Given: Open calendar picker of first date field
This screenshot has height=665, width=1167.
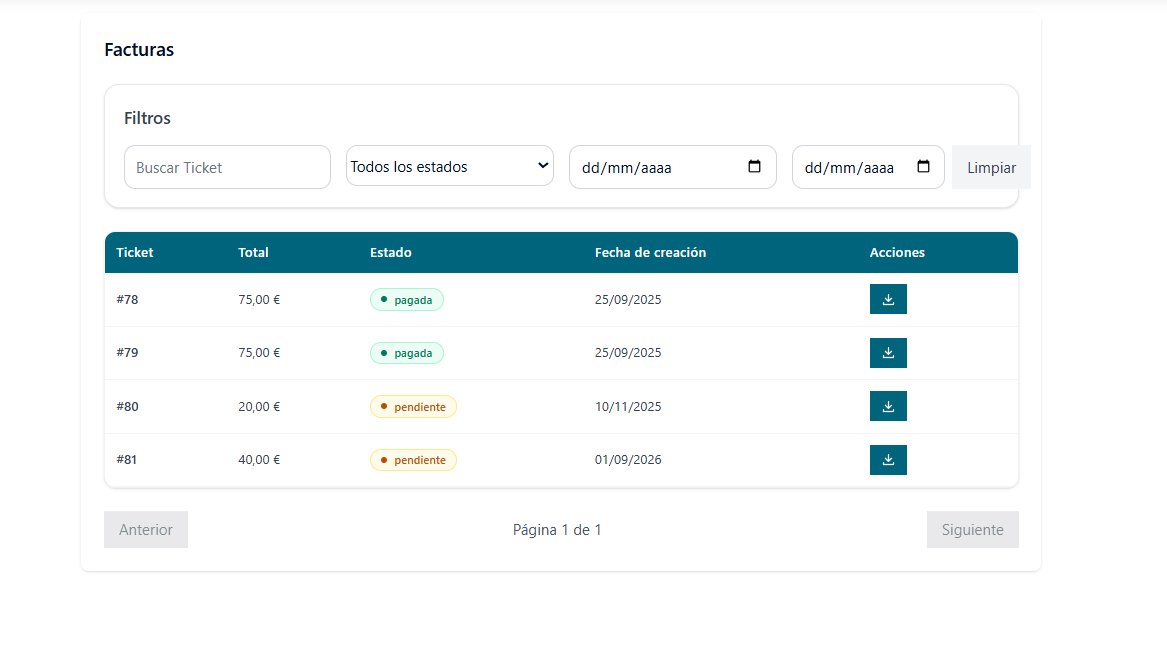Looking at the screenshot, I should 754,167.
